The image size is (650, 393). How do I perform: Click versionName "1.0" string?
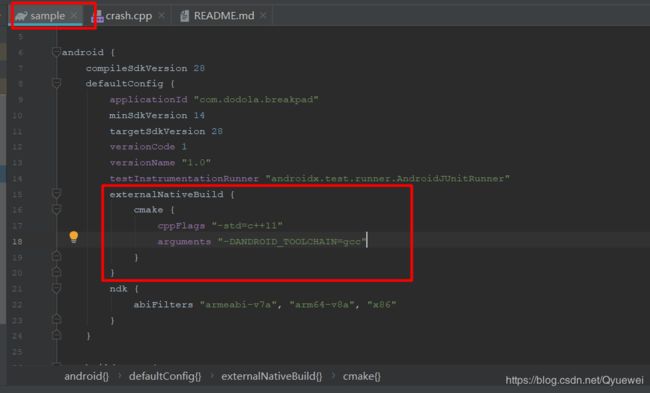(x=196, y=163)
